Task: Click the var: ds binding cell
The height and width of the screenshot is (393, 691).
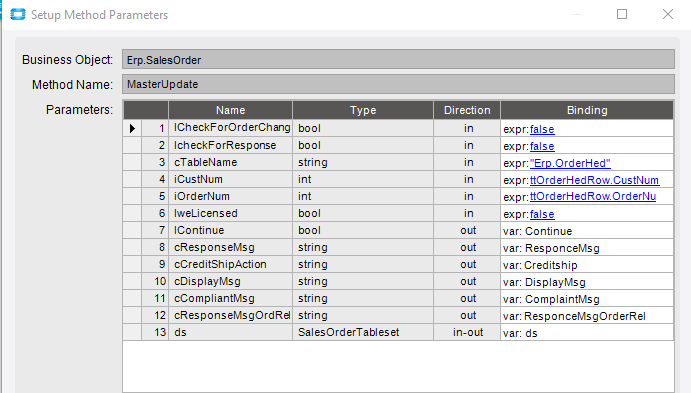Action: (587, 333)
